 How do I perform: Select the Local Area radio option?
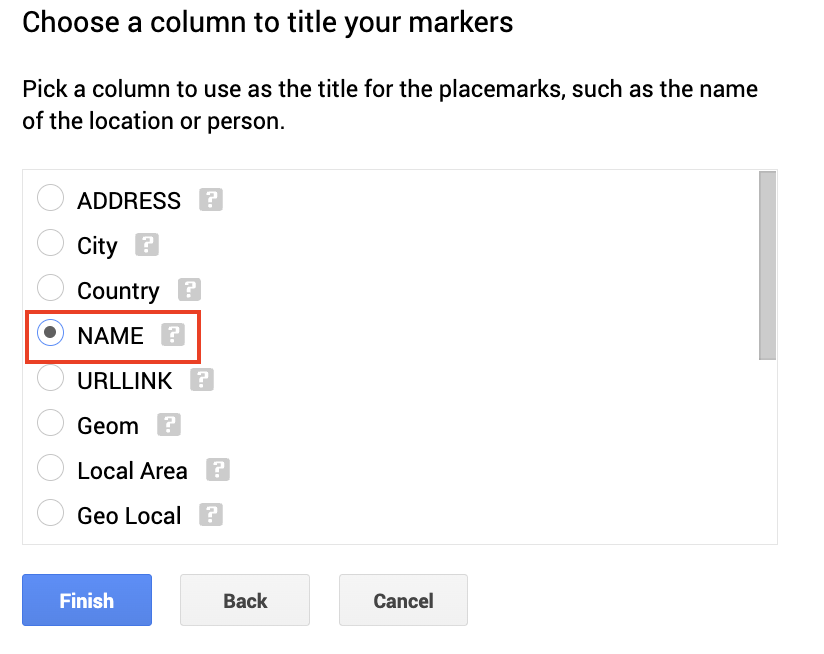pyautogui.click(x=50, y=468)
